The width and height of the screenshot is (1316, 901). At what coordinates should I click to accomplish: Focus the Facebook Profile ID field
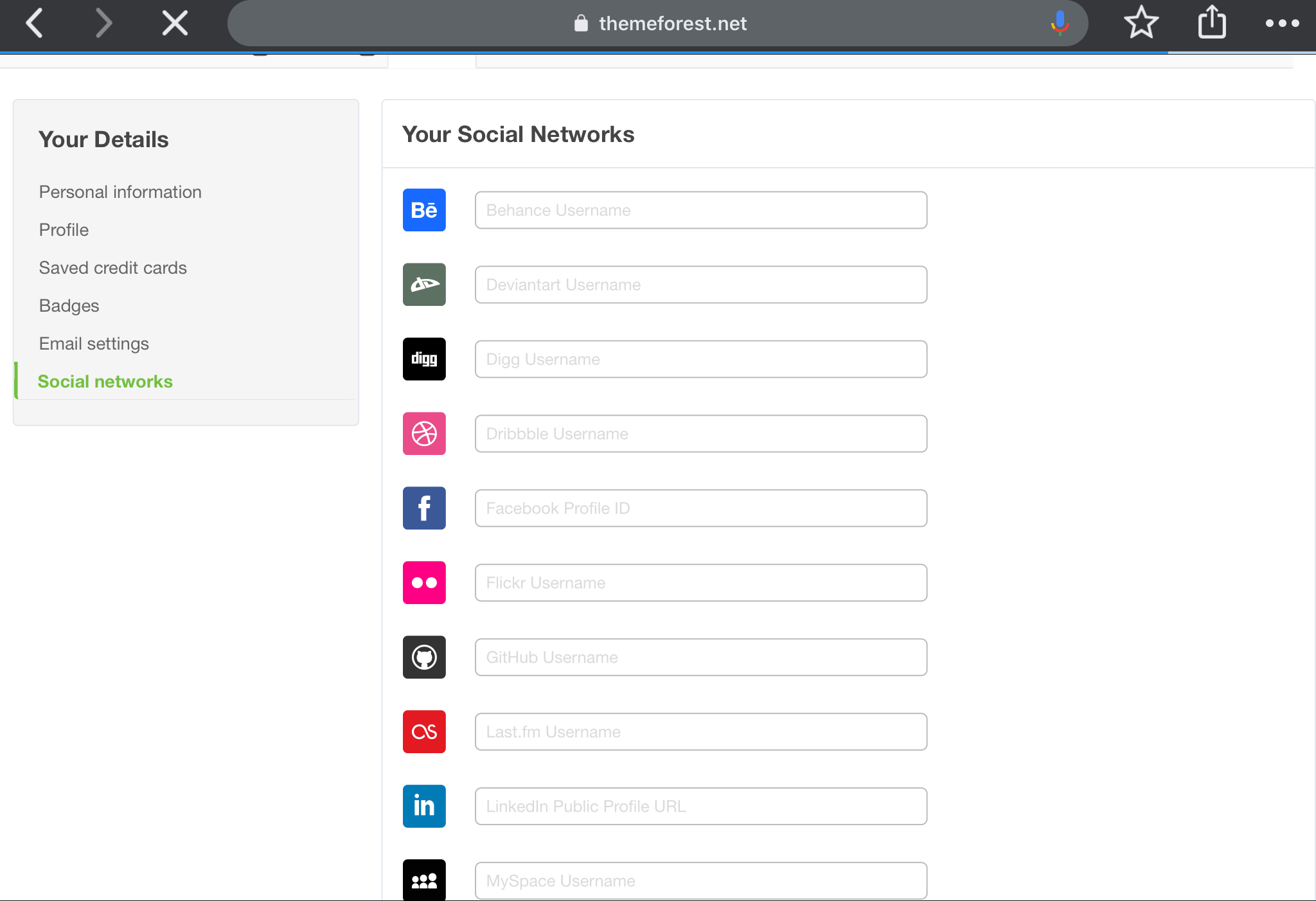[x=701, y=508]
